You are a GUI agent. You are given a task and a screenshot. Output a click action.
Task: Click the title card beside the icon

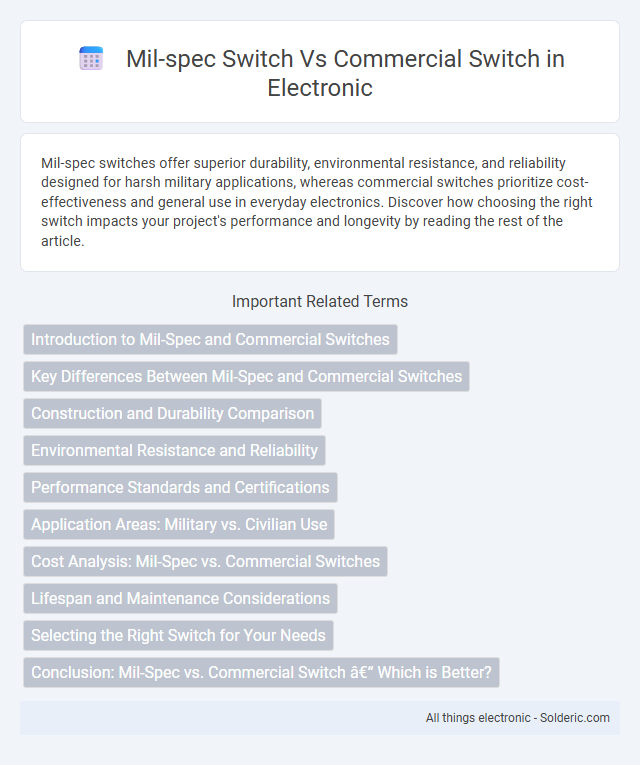[x=320, y=72]
